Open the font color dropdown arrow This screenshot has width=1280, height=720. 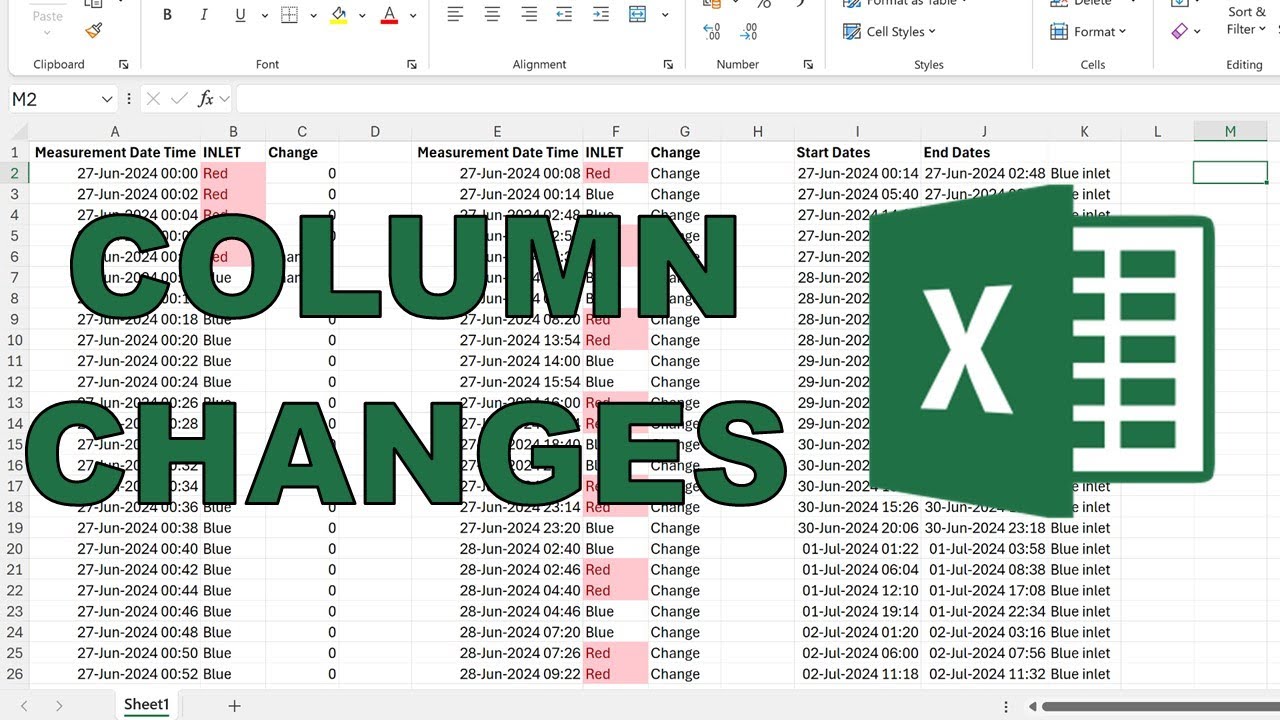point(413,15)
